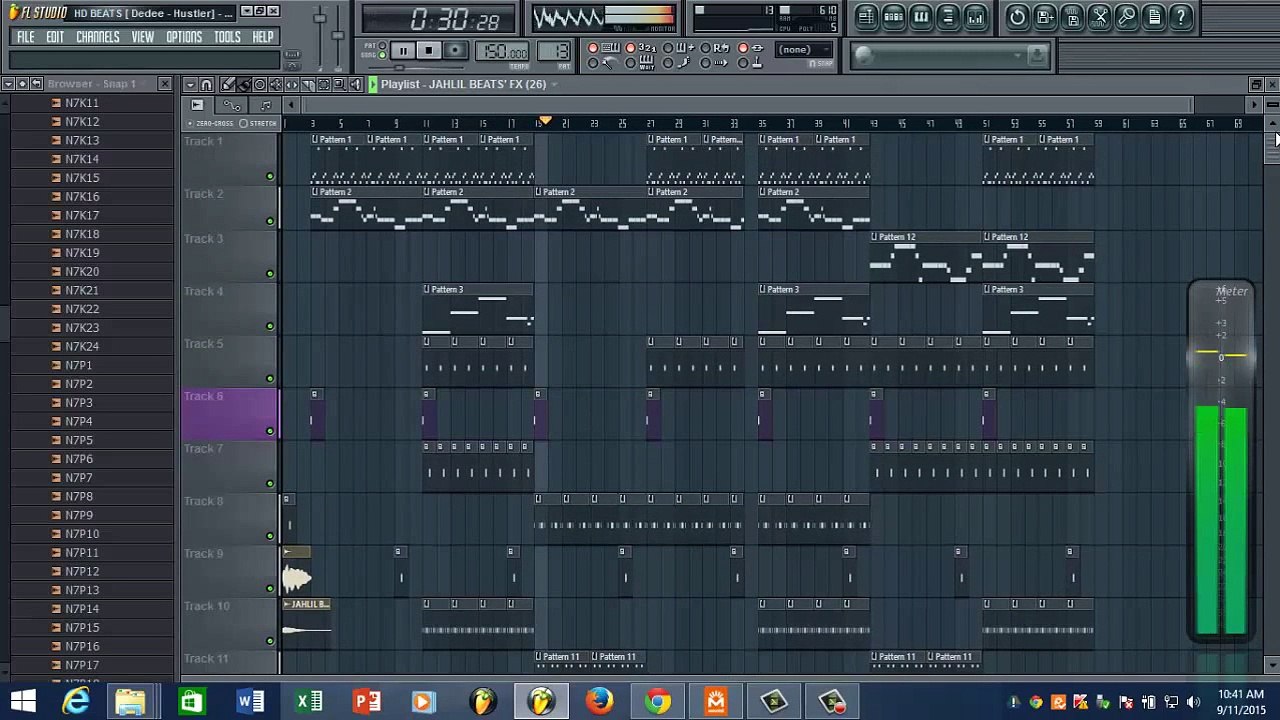
Task: Open Microsoft Word from the taskbar
Action: 250,701
